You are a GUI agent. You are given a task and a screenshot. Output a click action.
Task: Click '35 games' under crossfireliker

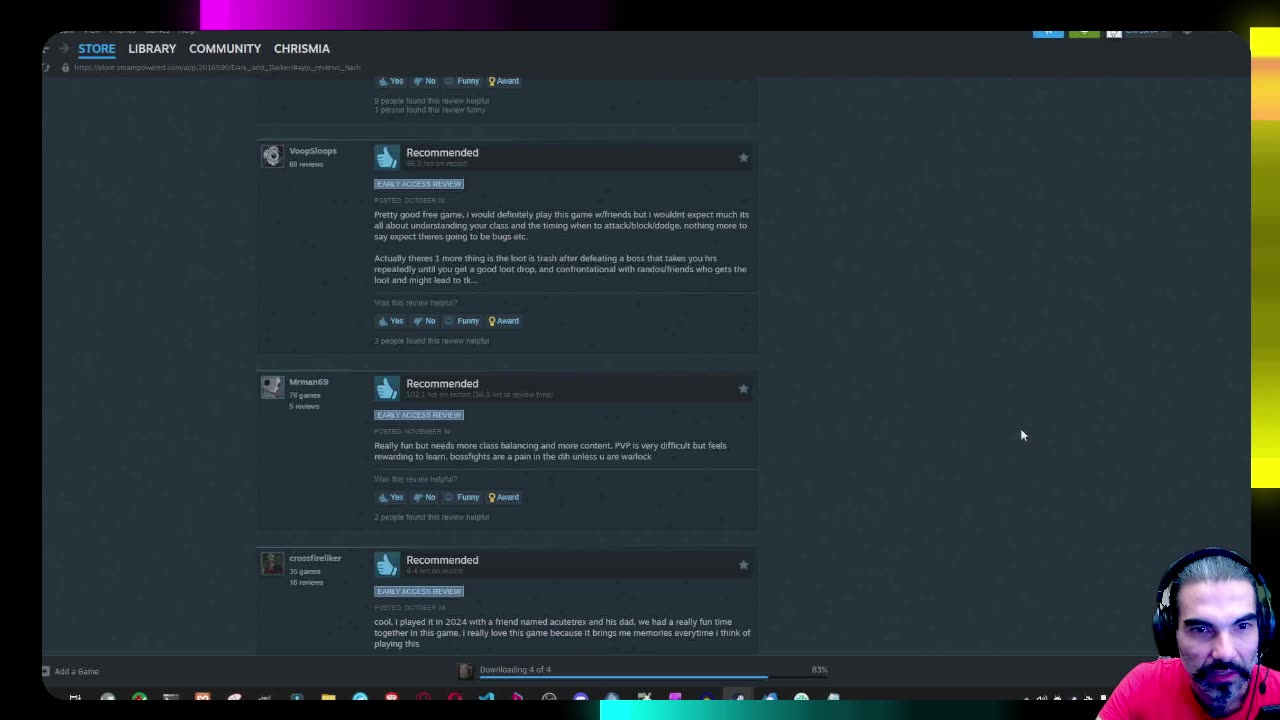point(305,571)
